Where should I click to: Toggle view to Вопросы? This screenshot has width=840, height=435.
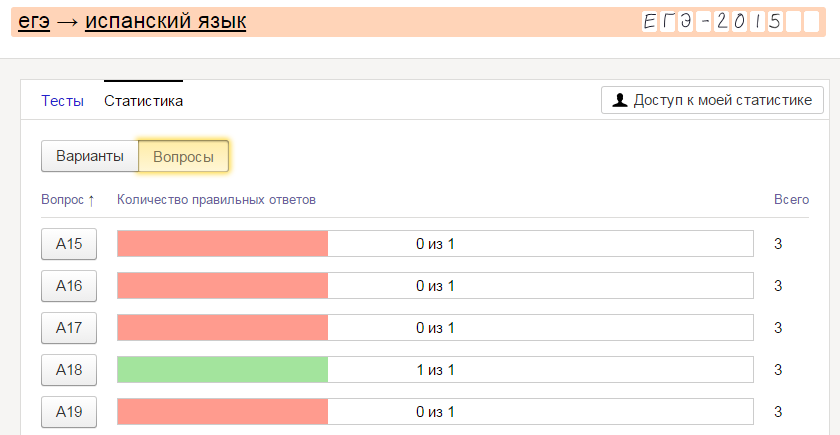pos(183,156)
